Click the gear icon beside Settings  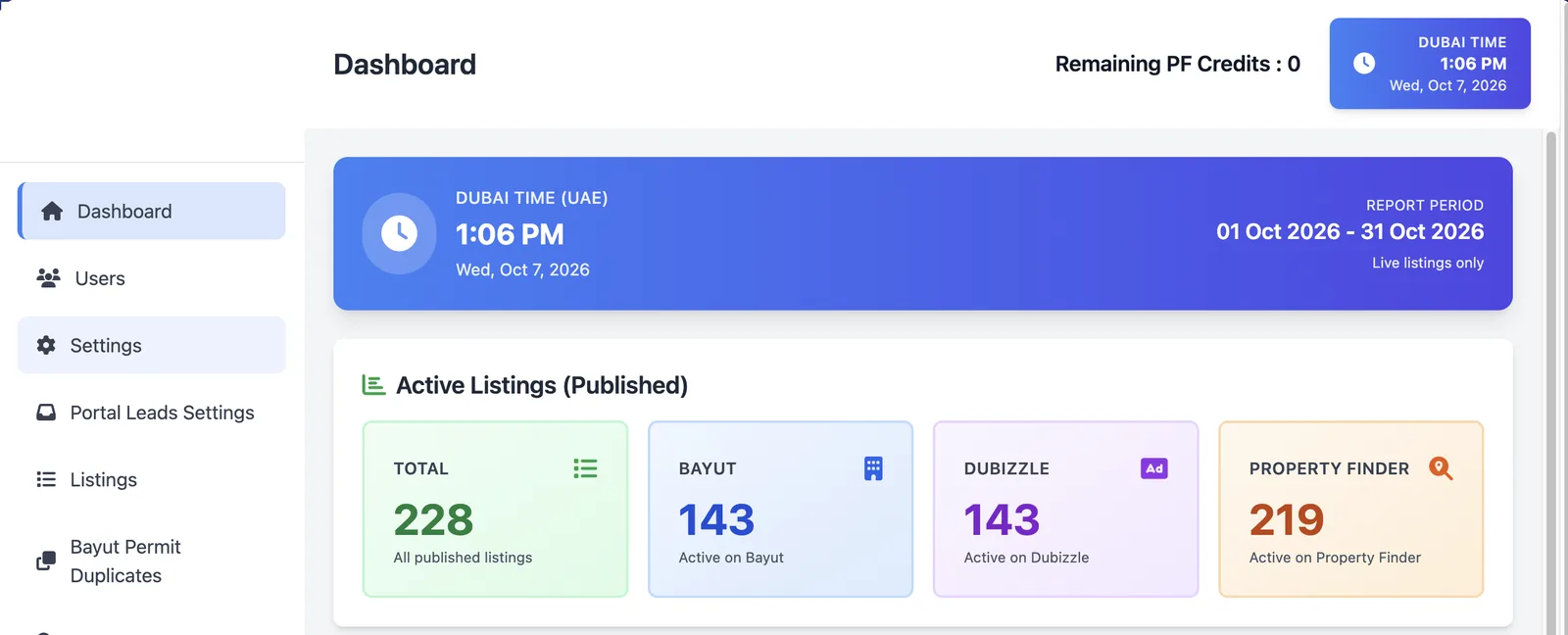(x=46, y=345)
